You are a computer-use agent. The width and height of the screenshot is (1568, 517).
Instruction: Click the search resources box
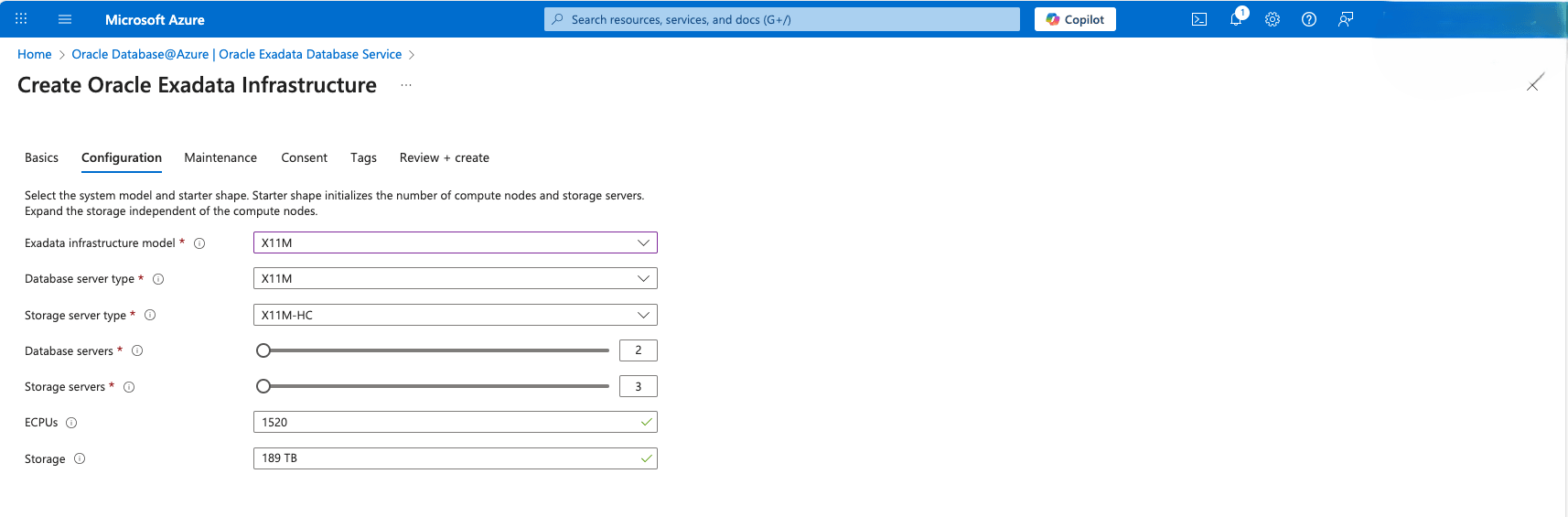click(x=782, y=19)
